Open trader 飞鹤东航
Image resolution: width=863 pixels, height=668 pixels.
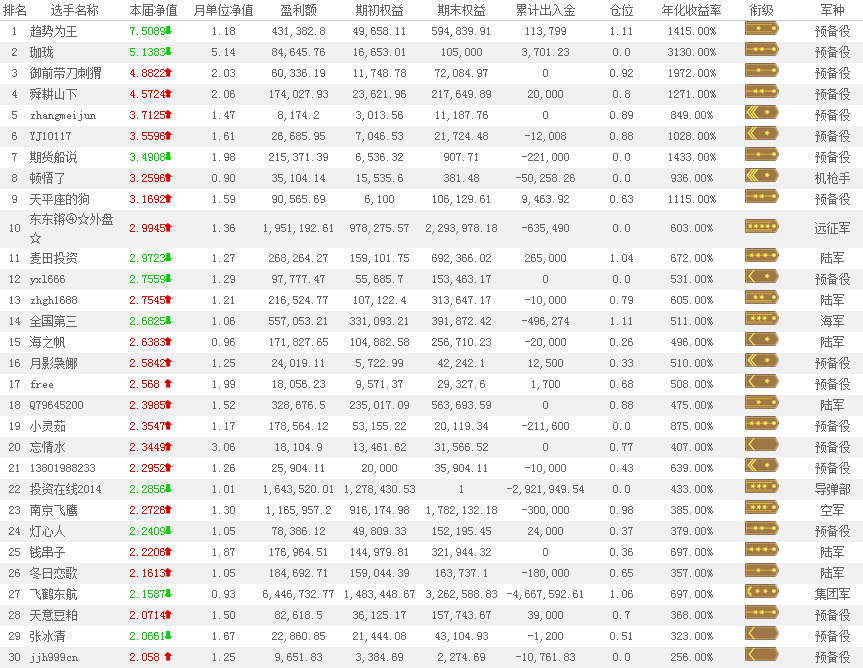(53, 594)
